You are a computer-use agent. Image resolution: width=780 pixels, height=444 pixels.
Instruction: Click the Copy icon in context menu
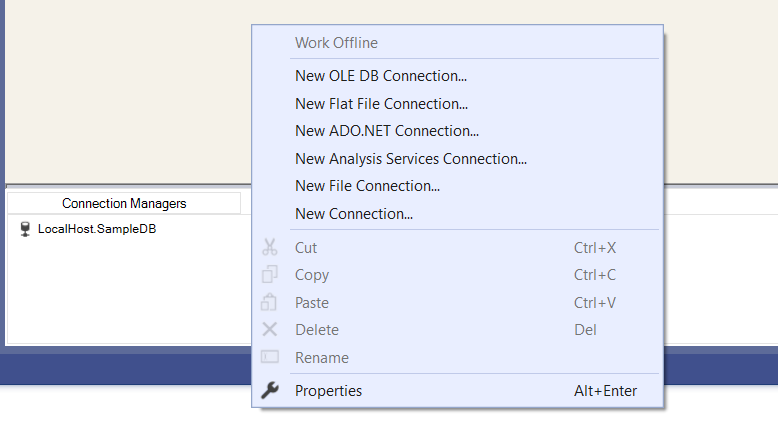point(270,275)
